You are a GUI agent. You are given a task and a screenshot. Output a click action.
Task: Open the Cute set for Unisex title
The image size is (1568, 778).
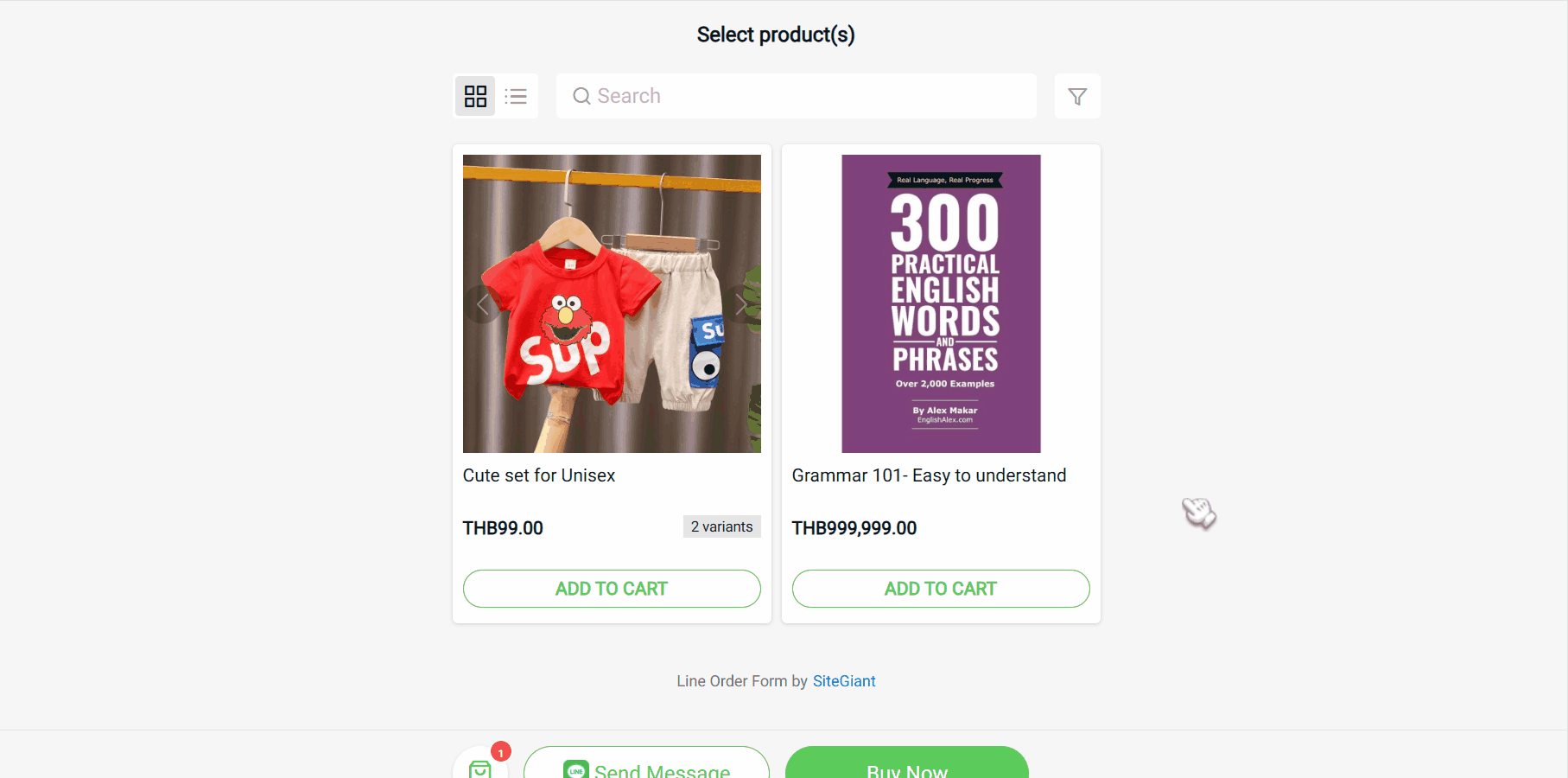coord(539,475)
